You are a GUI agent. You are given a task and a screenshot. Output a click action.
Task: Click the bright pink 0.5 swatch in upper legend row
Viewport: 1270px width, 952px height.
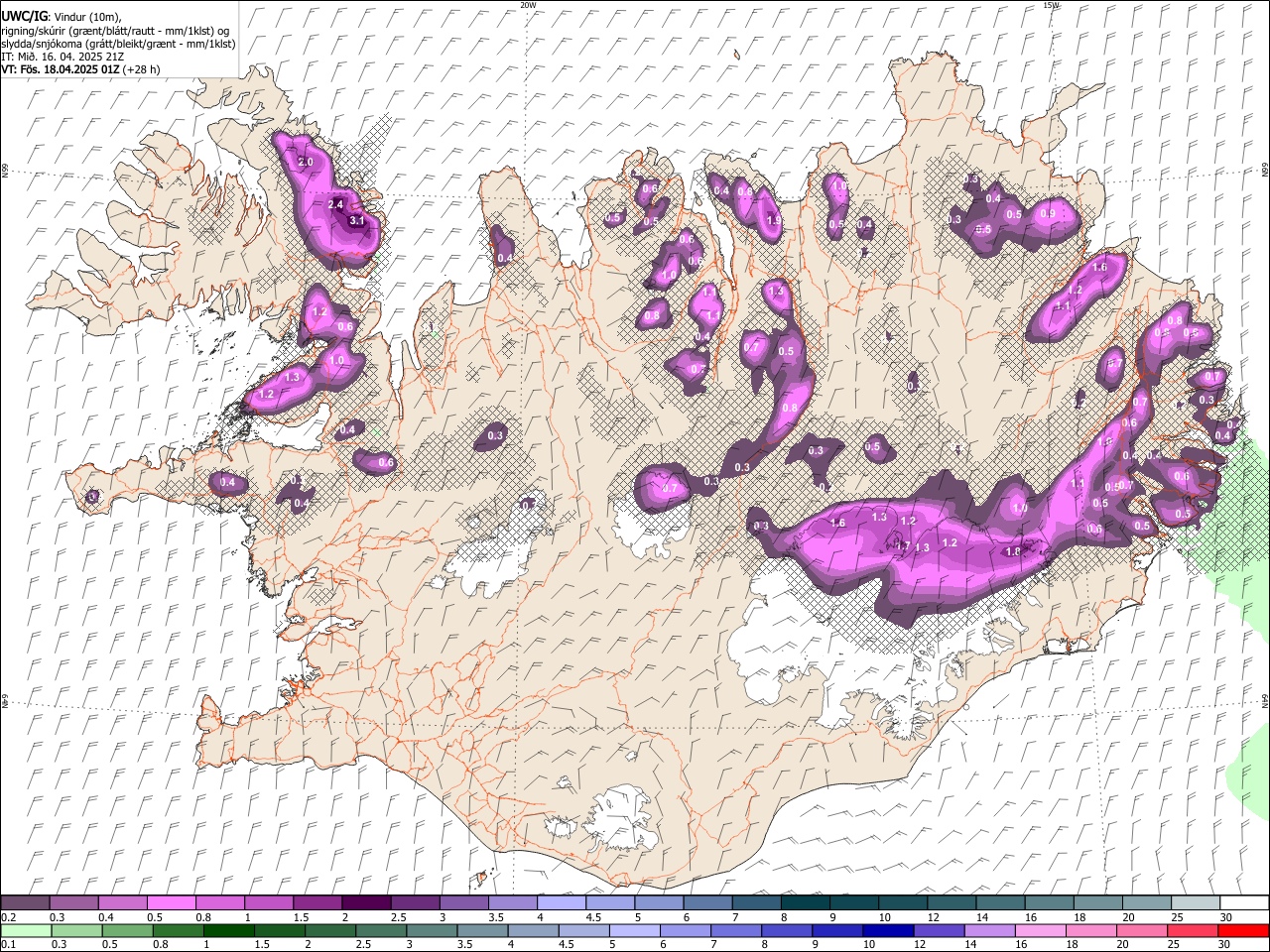[x=171, y=903]
